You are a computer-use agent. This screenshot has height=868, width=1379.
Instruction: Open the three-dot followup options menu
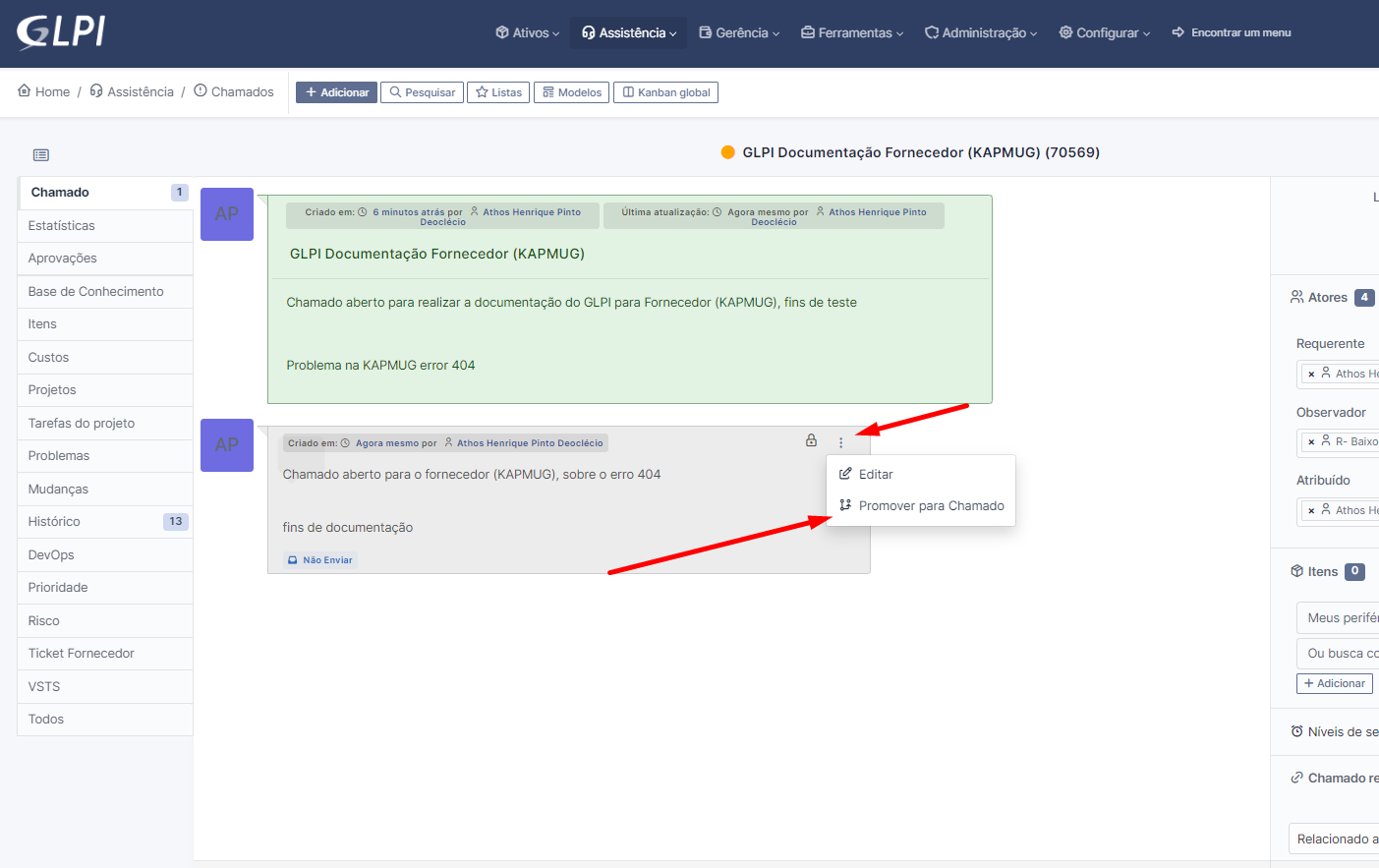[840, 442]
